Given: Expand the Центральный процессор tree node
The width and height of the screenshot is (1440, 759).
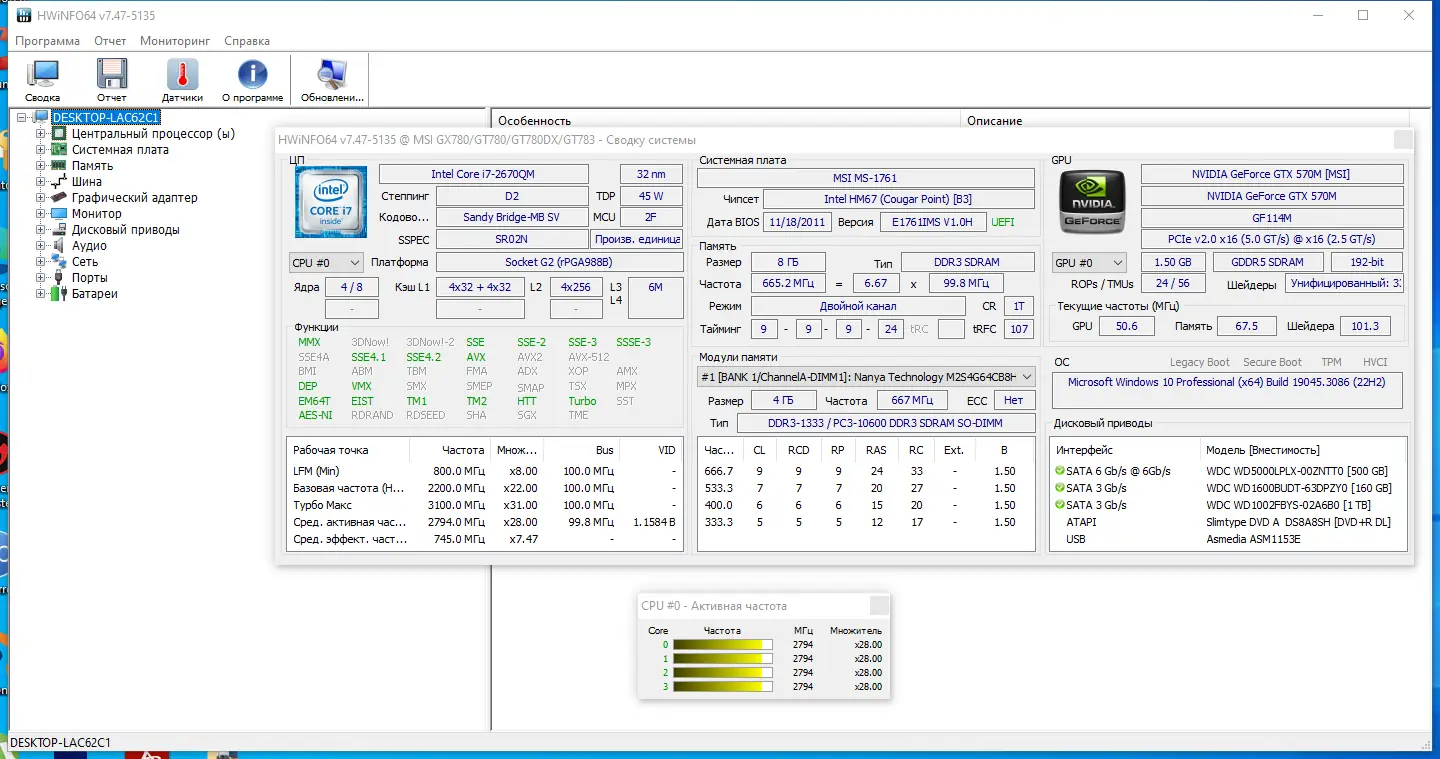Looking at the screenshot, I should [41, 134].
